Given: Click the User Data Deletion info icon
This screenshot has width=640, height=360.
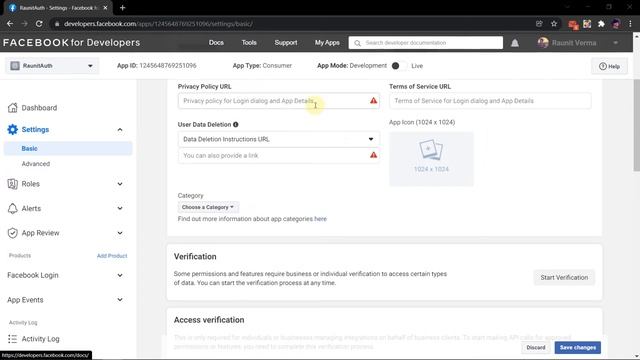Looking at the screenshot, I should pyautogui.click(x=236, y=124).
